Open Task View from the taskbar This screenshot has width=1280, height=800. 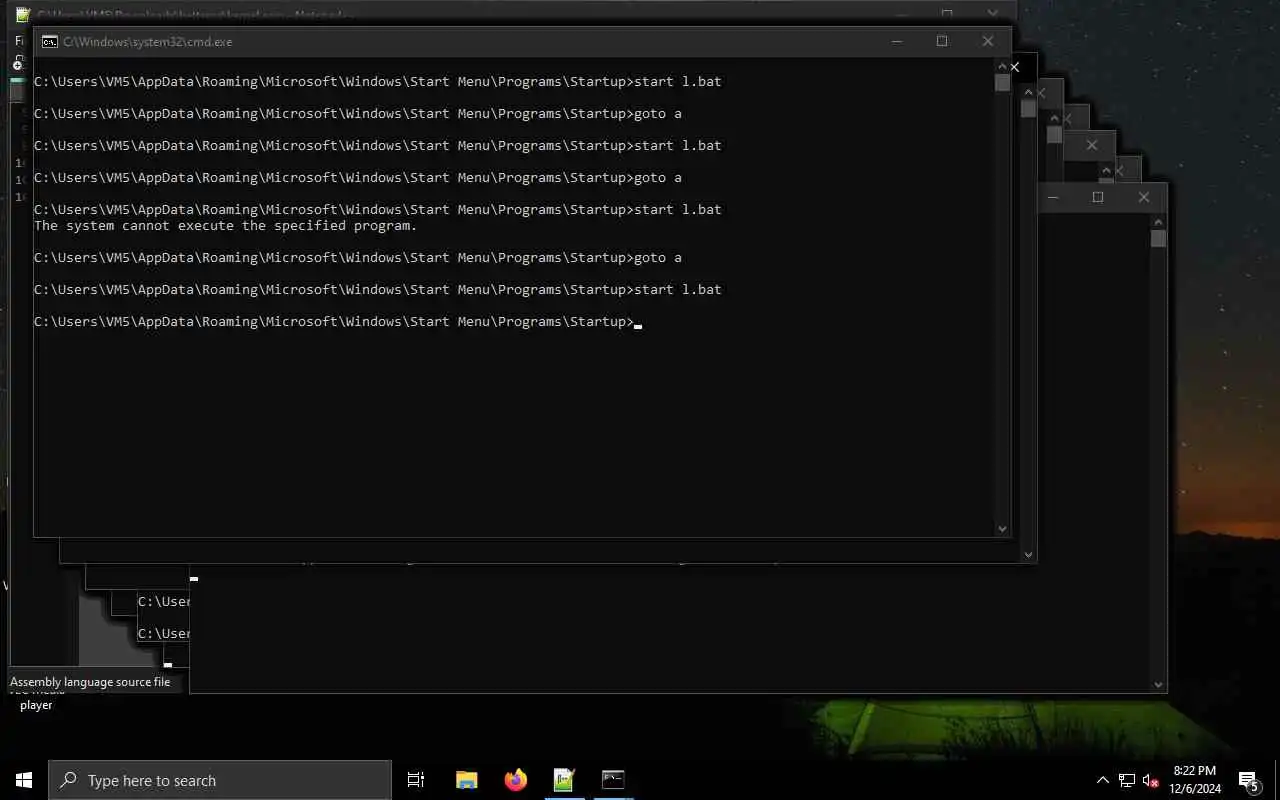[416, 780]
